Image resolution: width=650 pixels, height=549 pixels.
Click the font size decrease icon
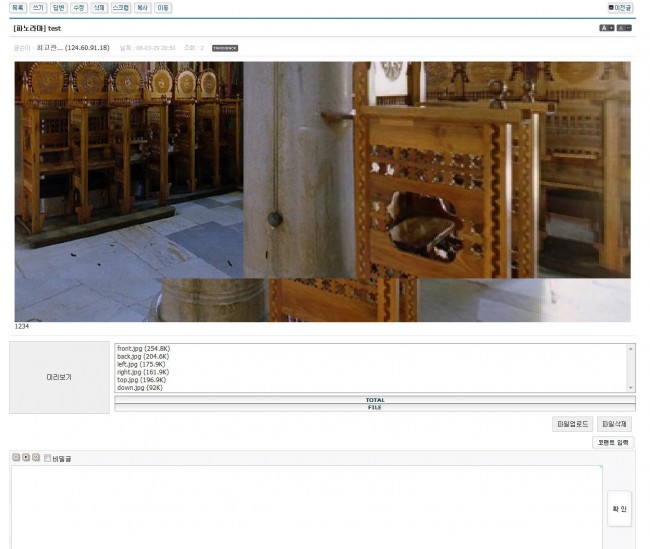[625, 28]
